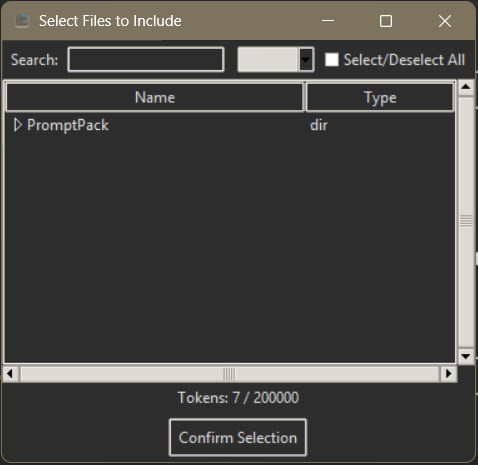The height and width of the screenshot is (465, 478).
Task: Click the horizontal scrollbar left arrow
Action: click(x=10, y=374)
